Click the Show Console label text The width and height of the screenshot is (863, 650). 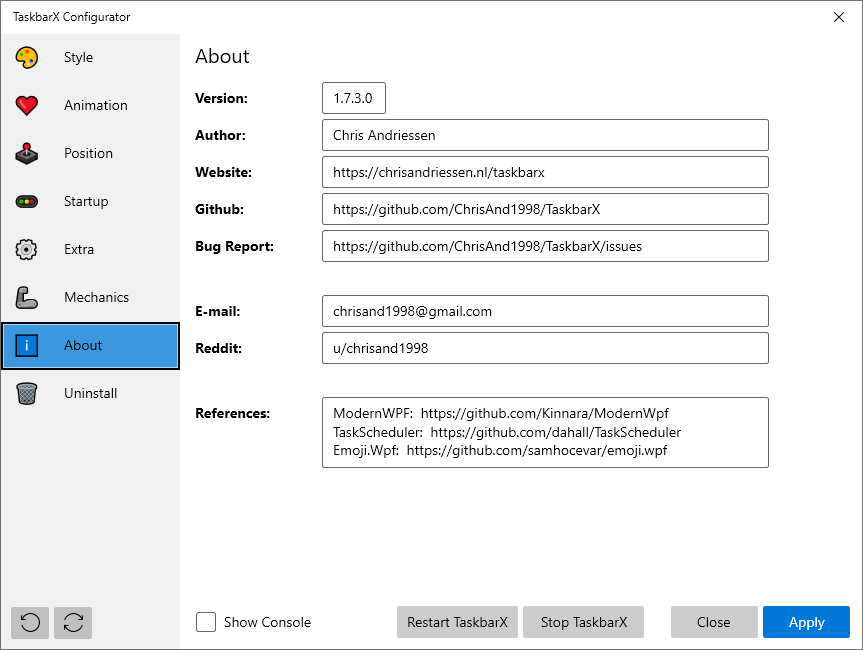(267, 622)
